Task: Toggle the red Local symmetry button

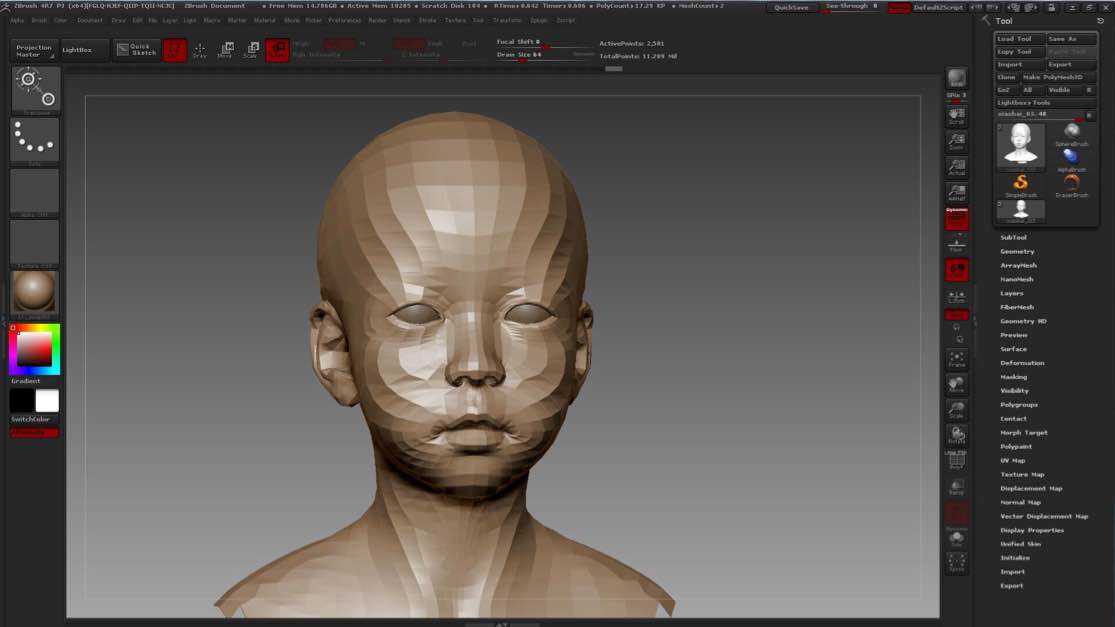Action: (956, 270)
